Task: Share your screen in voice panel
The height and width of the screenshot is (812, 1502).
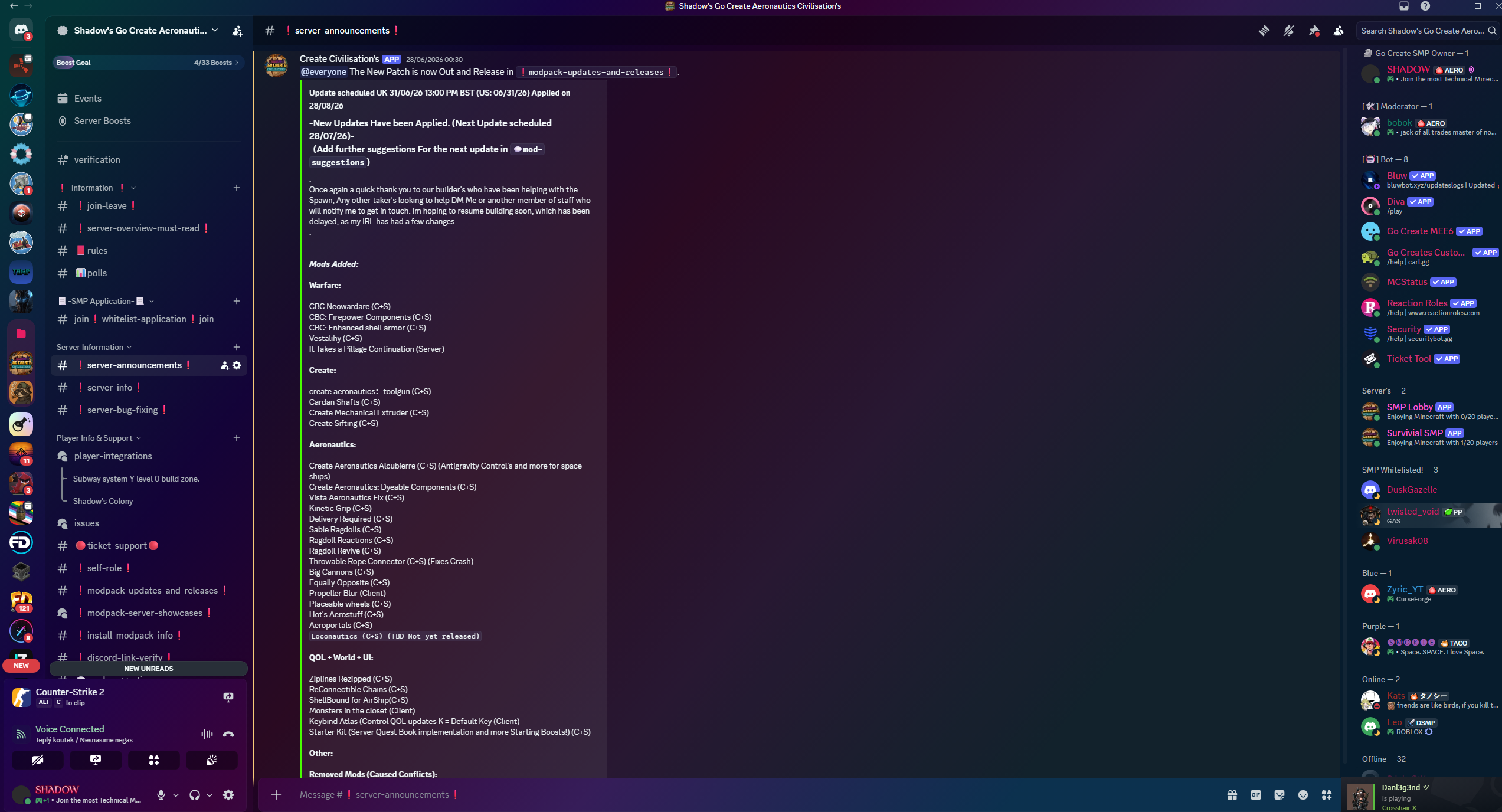Action: pyautogui.click(x=96, y=760)
